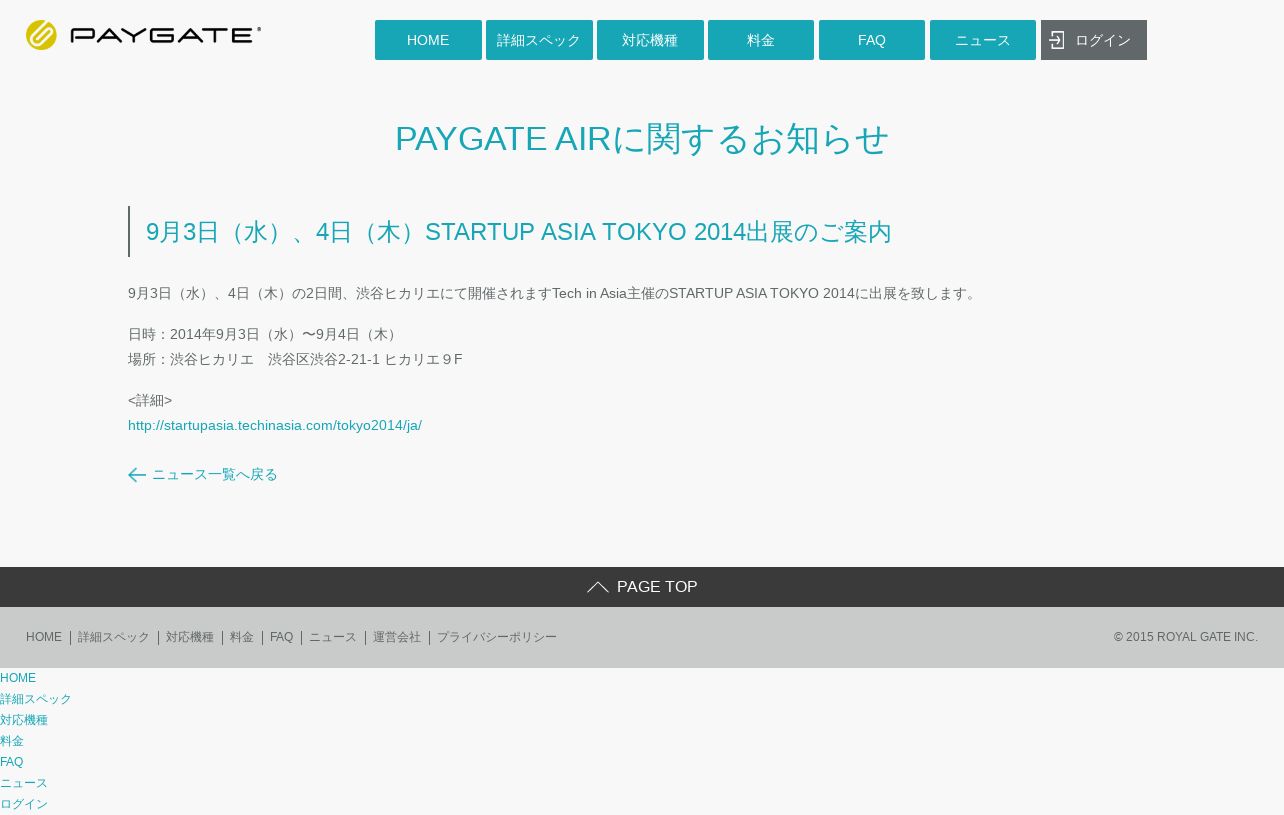This screenshot has height=815, width=1284.
Task: Click 詳細スペック in the gray footer bar
Action: pyautogui.click(x=114, y=637)
